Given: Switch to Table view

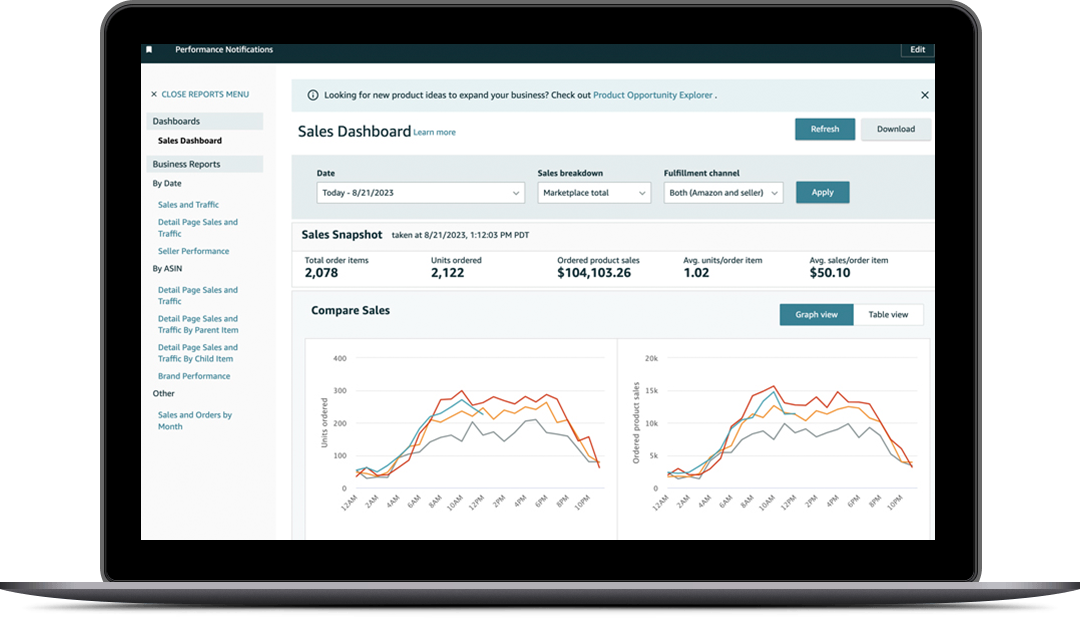Looking at the screenshot, I should (x=888, y=314).
